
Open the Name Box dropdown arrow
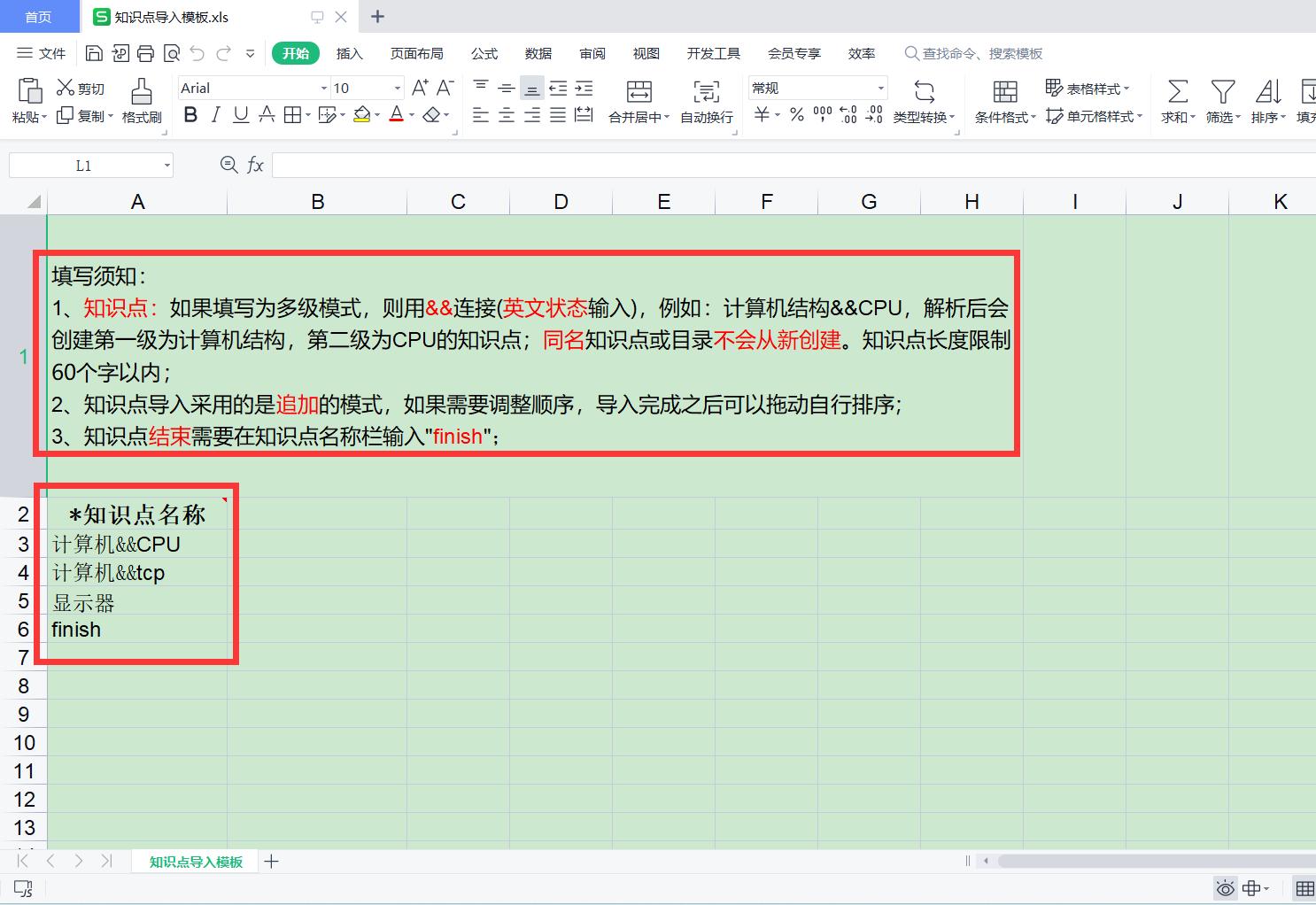[x=166, y=166]
